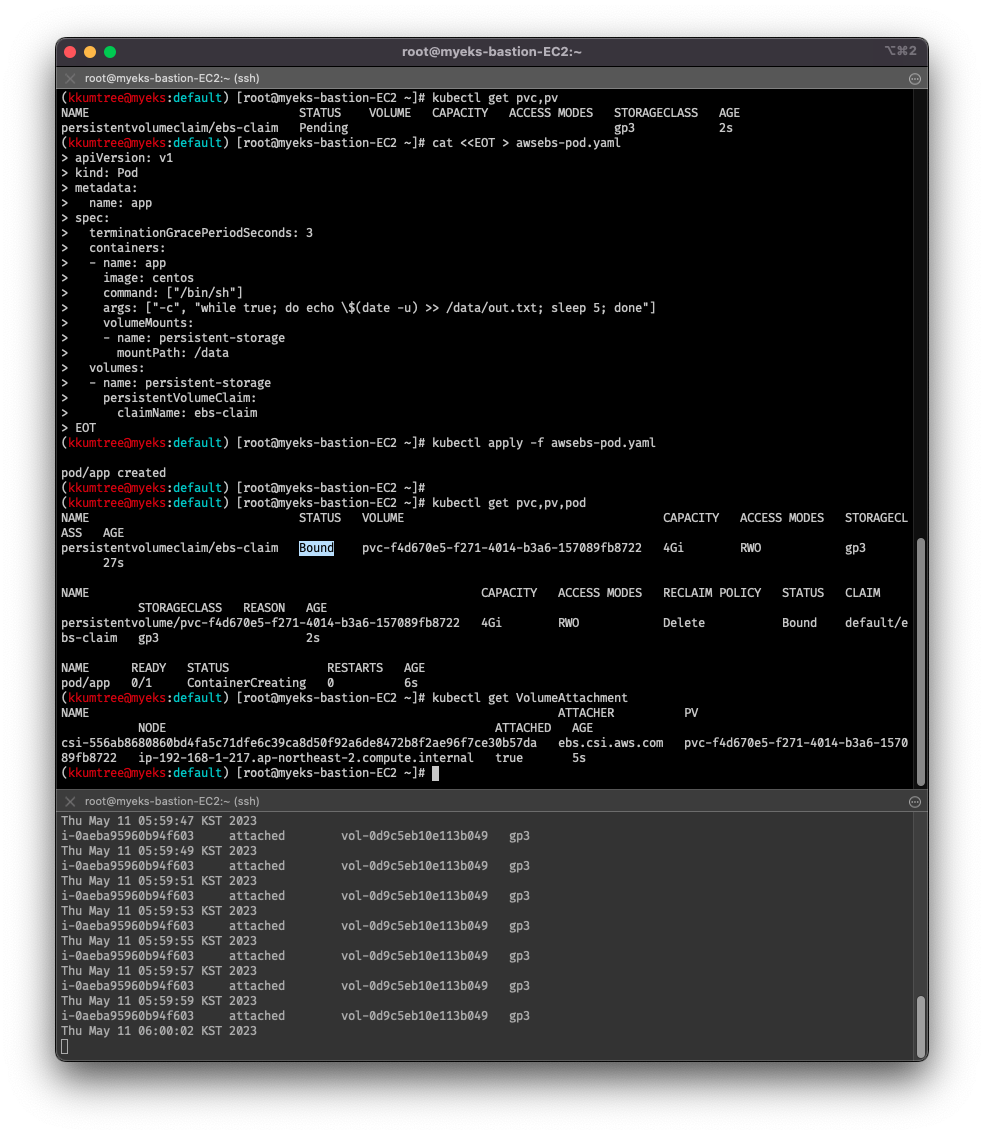Click the timestamp 'Thu May 11 05:59:47 KST 2023'
The height and width of the screenshot is (1135, 984).
point(159,821)
